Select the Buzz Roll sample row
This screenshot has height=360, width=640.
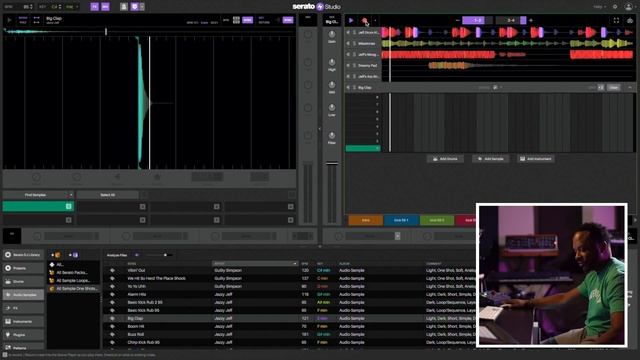coord(288,334)
